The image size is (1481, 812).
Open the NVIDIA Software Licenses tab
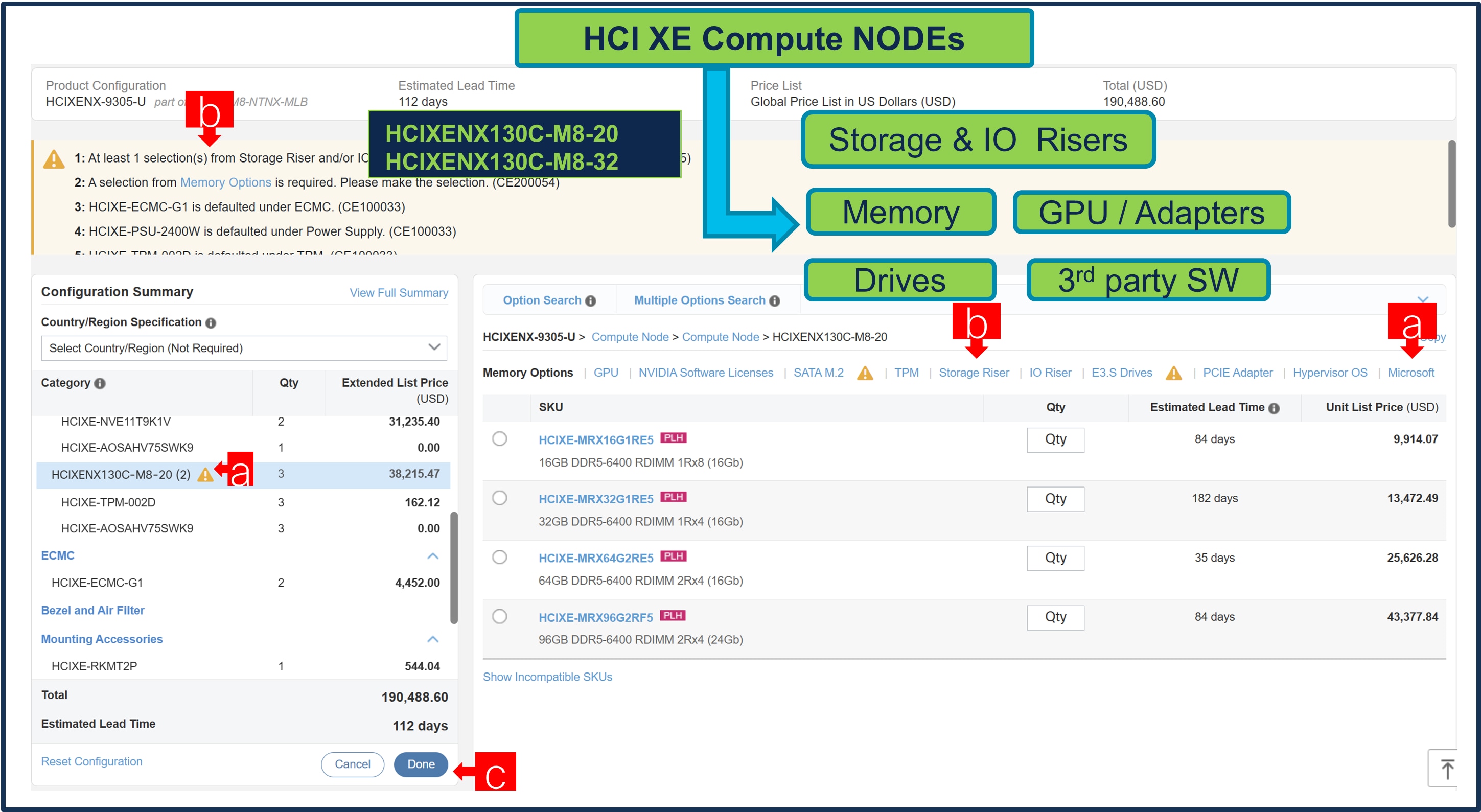click(x=705, y=373)
